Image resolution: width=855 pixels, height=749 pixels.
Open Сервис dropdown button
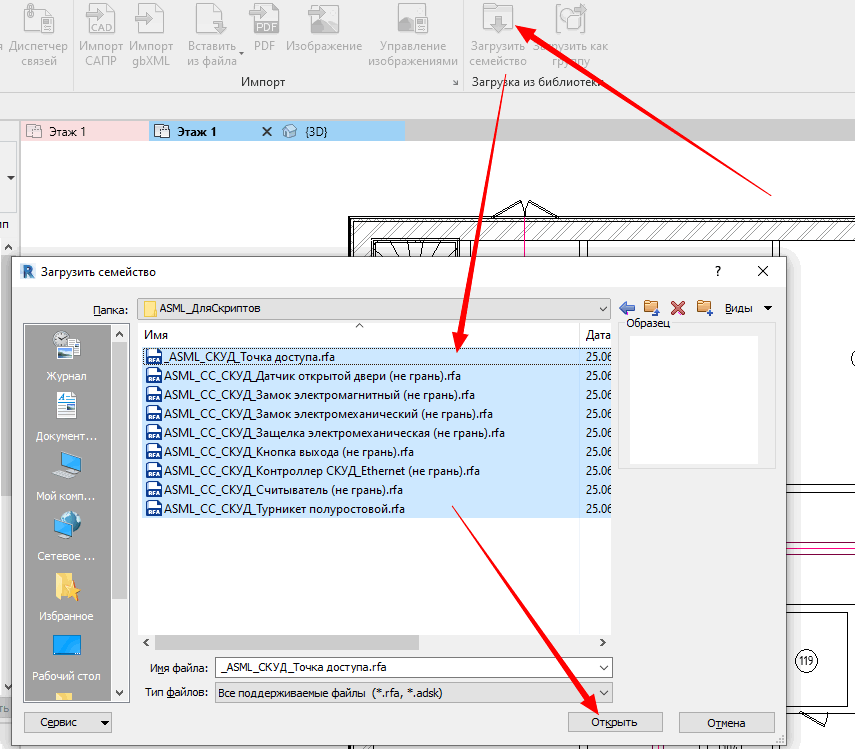68,722
